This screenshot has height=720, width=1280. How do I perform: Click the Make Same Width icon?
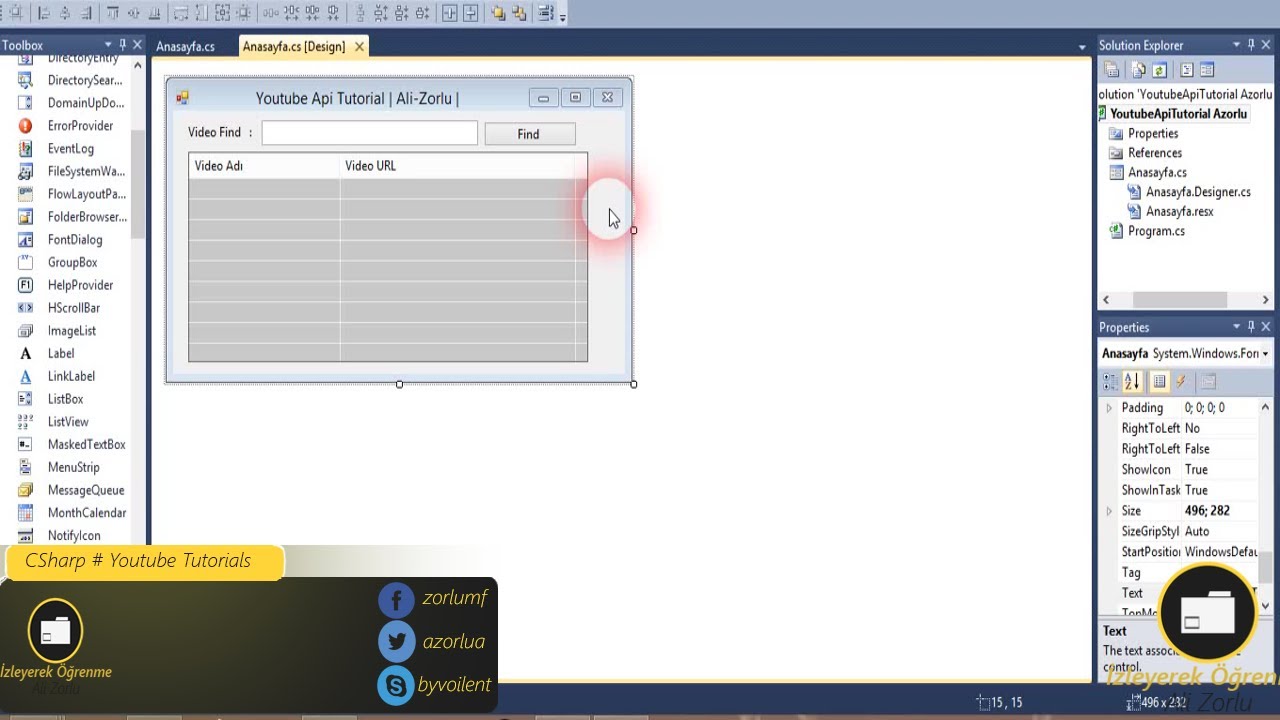click(x=180, y=13)
